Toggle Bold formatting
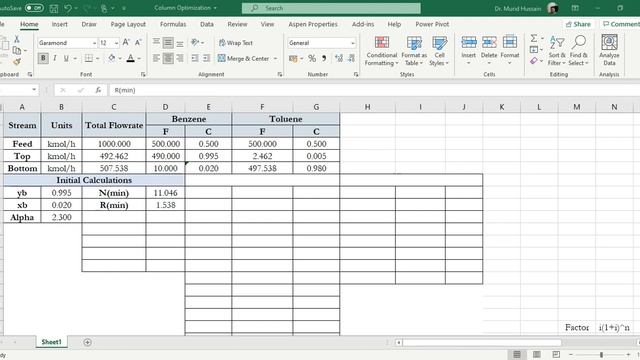The width and height of the screenshot is (640, 360). (x=43, y=58)
